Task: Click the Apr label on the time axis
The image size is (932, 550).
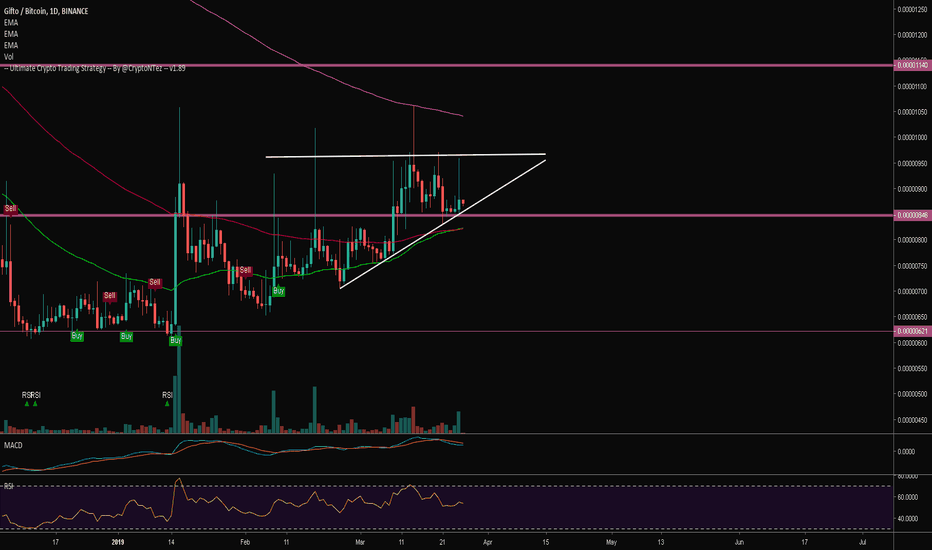Action: [488, 542]
